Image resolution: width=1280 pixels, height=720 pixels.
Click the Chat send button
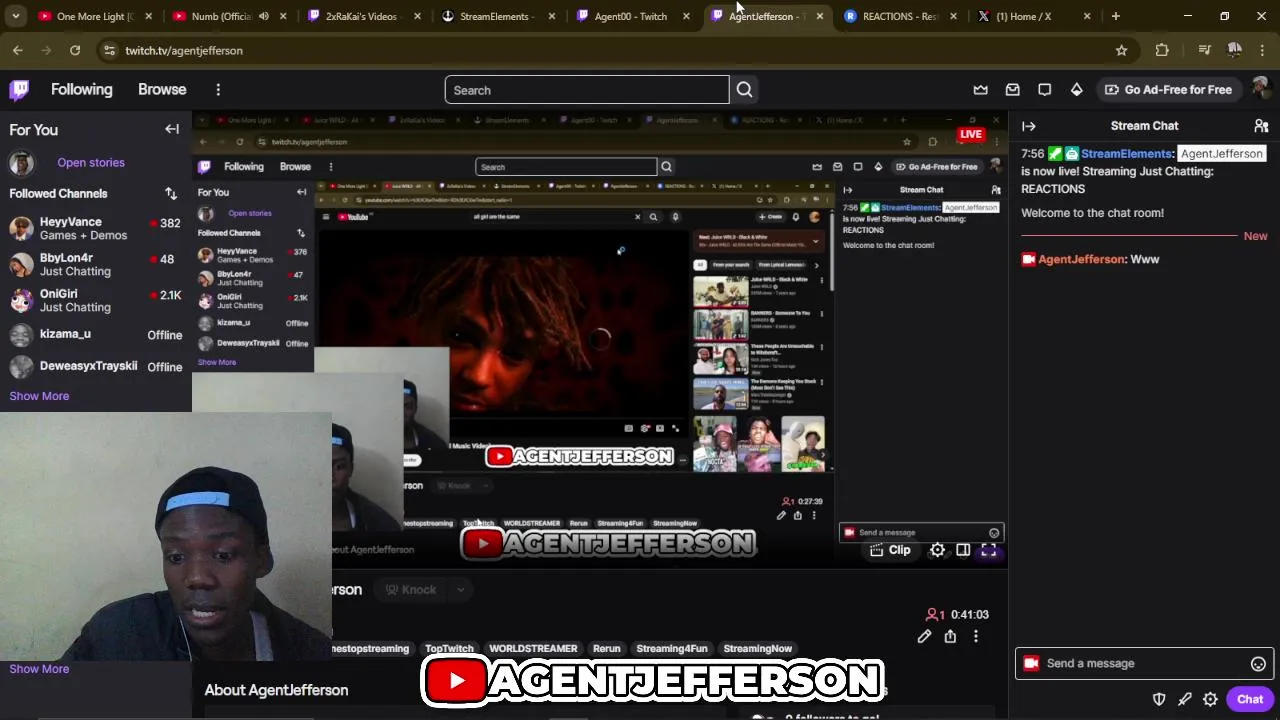1249,699
